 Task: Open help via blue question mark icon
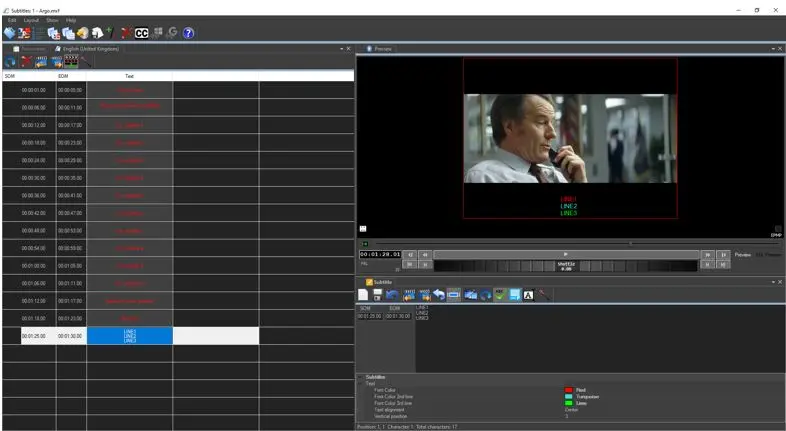coord(188,33)
